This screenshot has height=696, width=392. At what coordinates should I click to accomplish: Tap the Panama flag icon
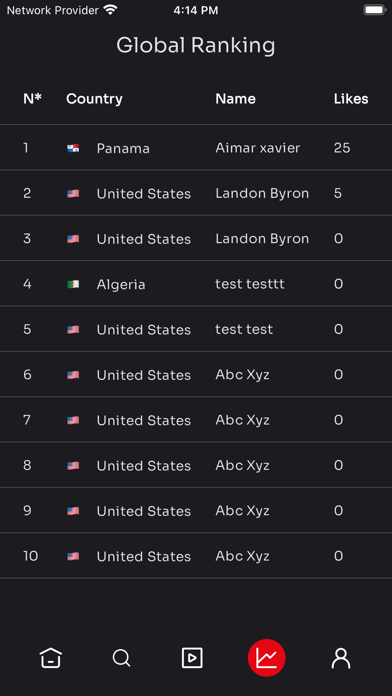73,148
